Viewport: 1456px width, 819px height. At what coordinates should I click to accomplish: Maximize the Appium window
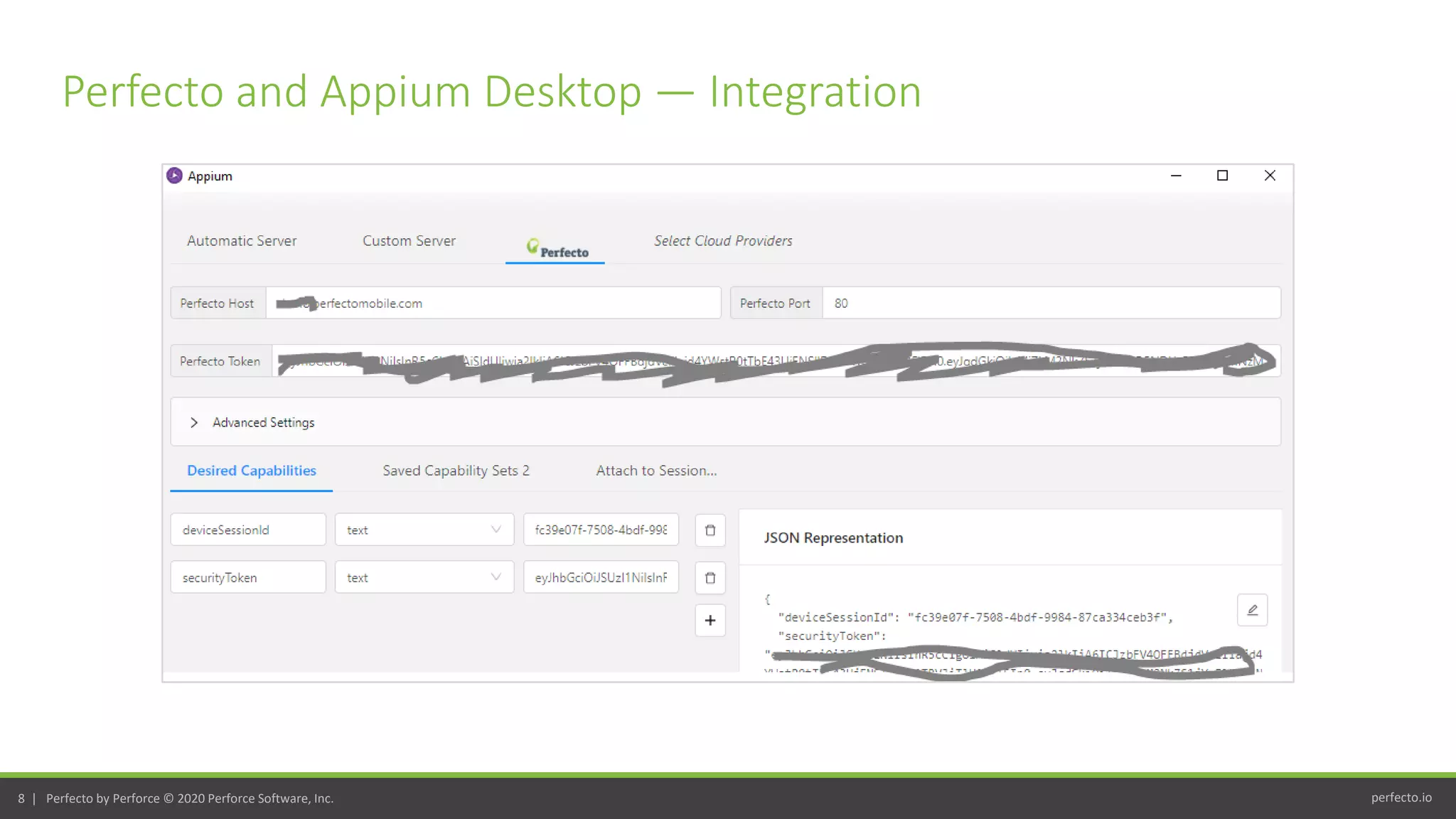click(1222, 176)
